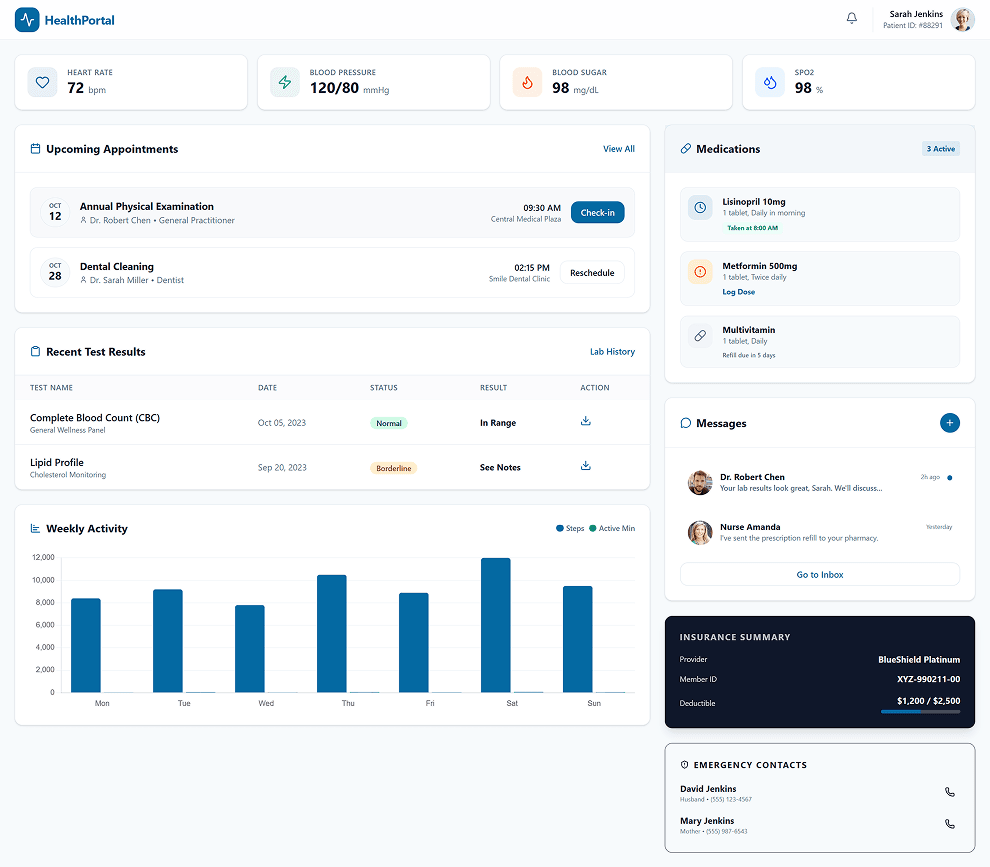Click the HealthPortal logo icon

27,20
